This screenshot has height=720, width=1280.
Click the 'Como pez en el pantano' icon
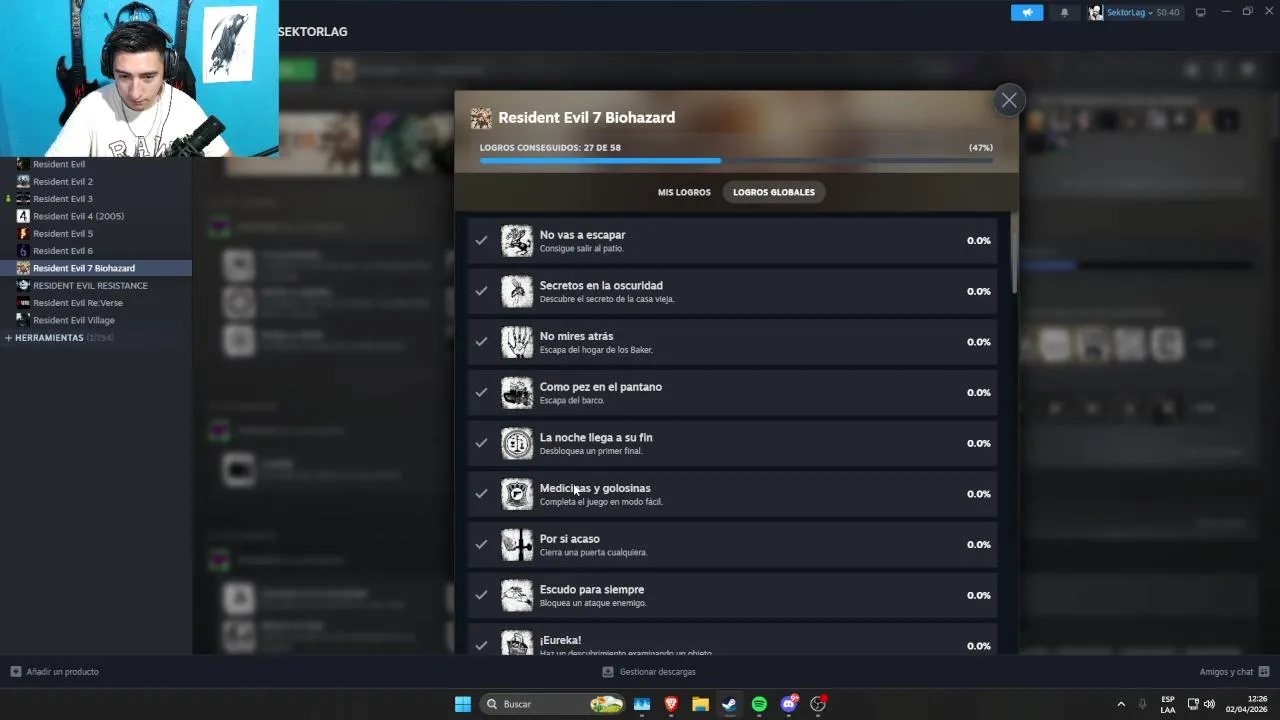517,393
